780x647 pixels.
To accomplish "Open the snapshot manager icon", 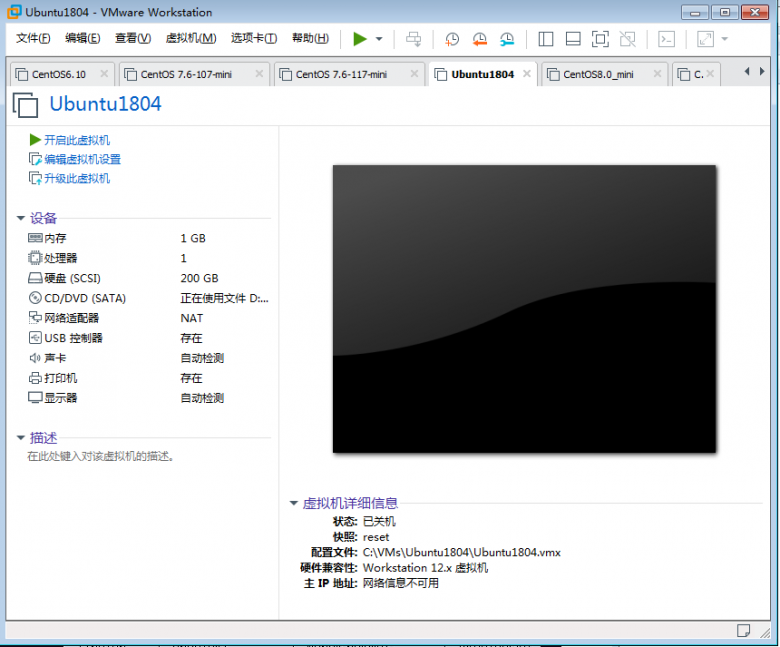I will [x=507, y=39].
